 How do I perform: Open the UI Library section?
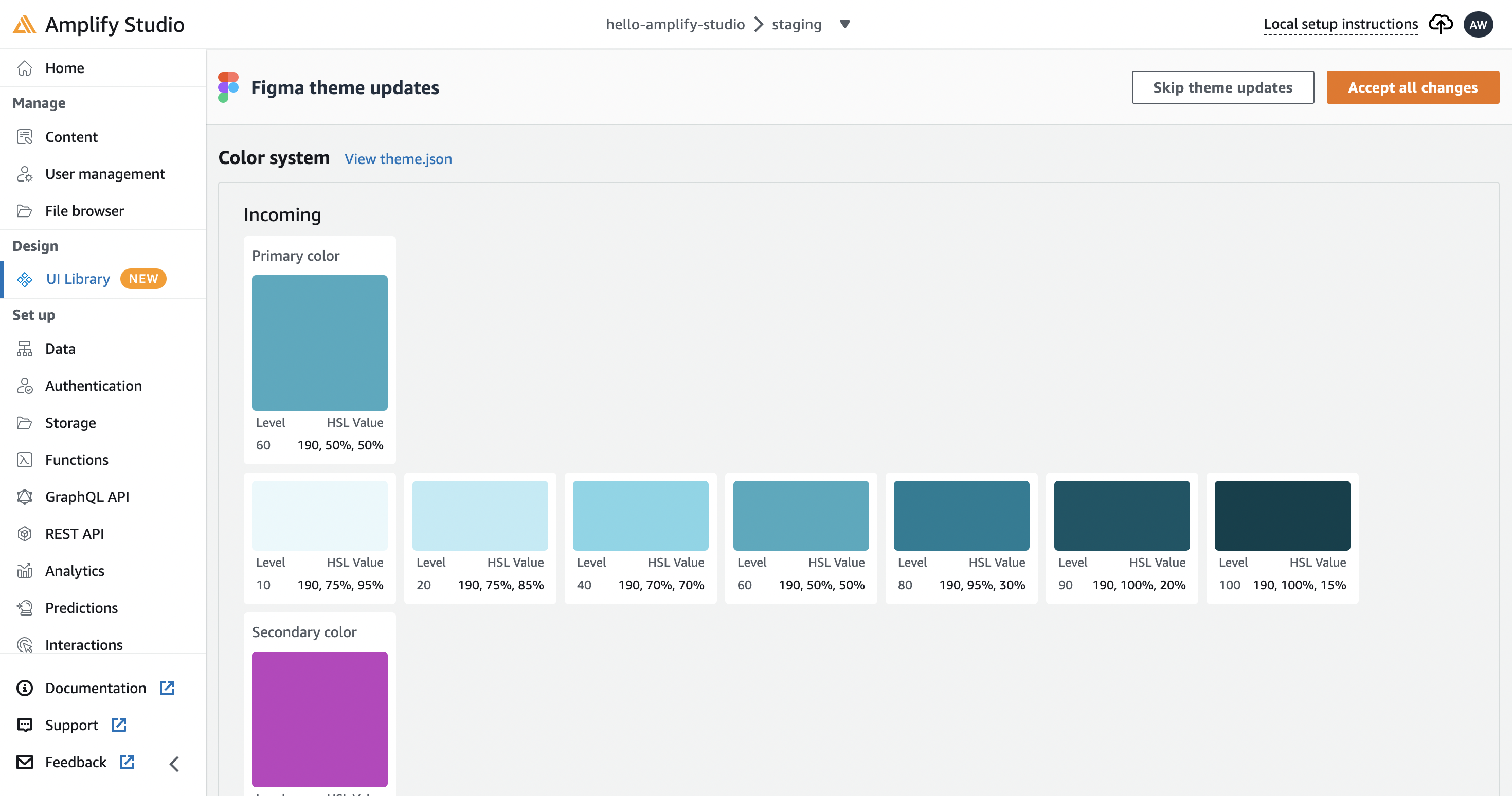coord(78,279)
